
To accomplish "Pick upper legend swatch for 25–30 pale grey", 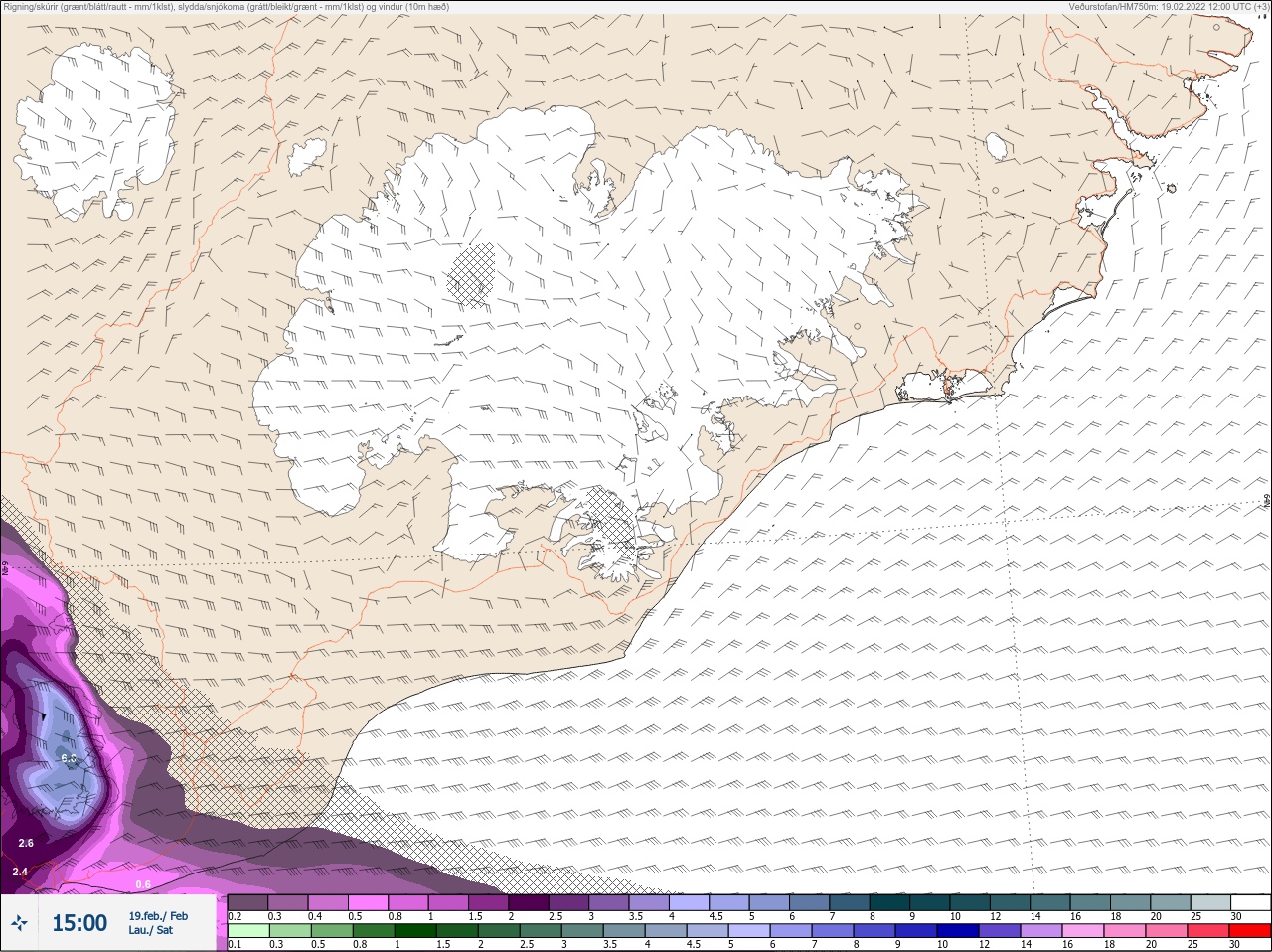I will pyautogui.click(x=1210, y=902).
